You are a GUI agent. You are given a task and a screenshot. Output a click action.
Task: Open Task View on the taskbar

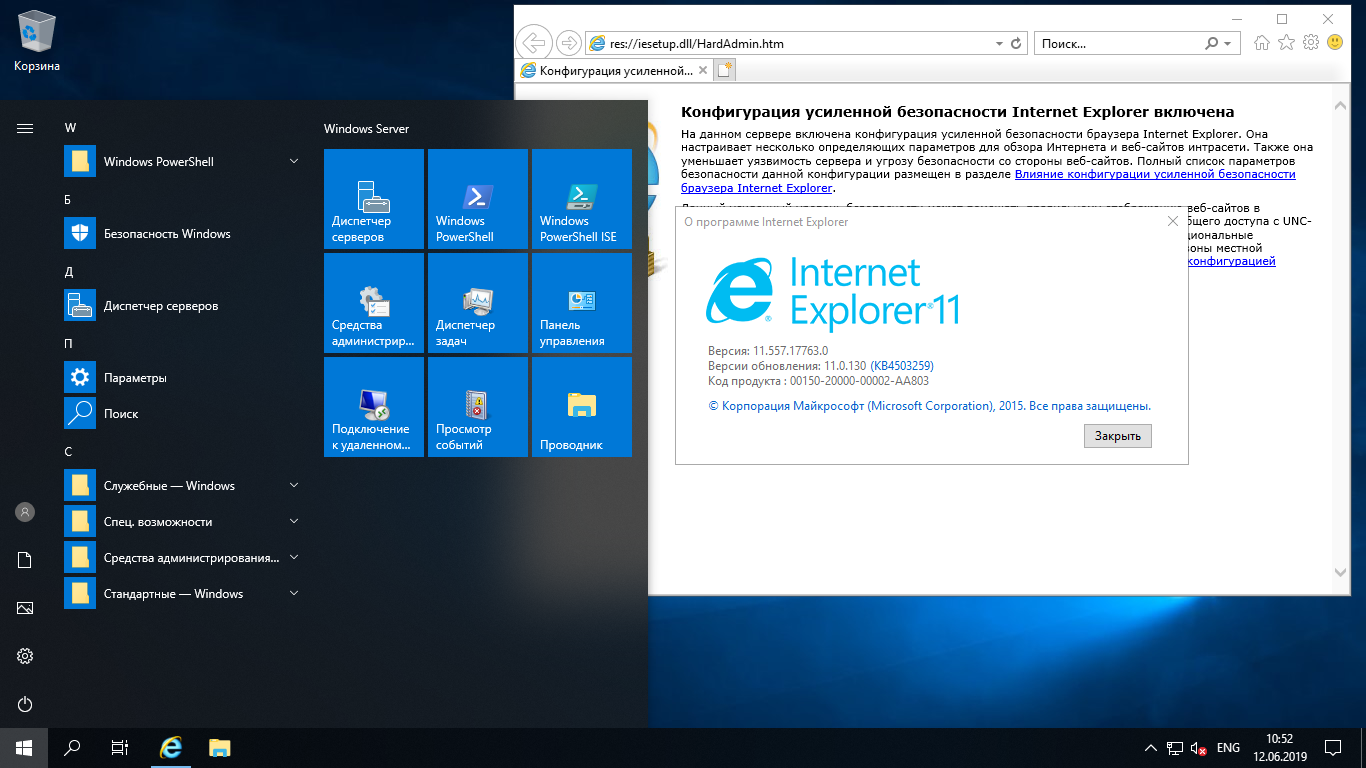click(120, 748)
